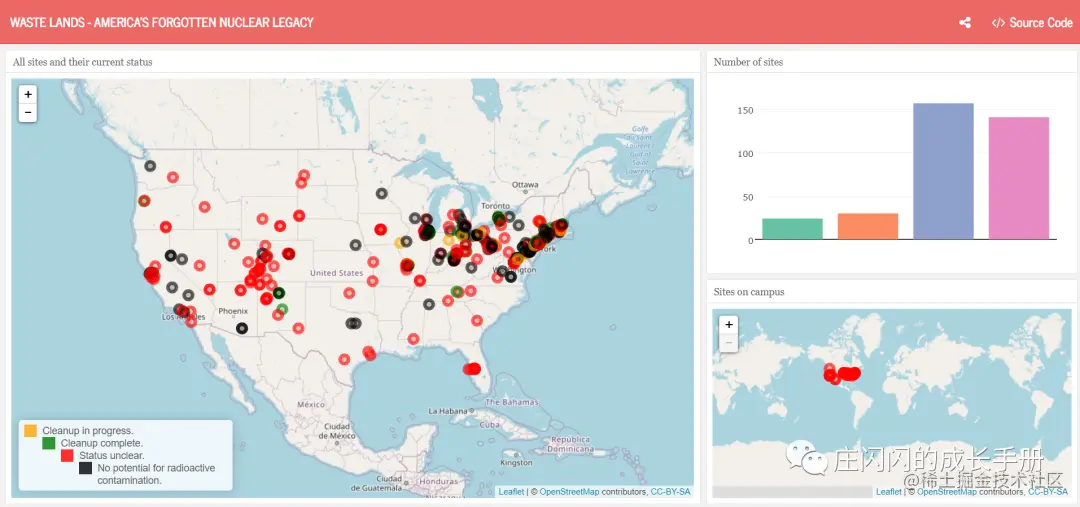The width and height of the screenshot is (1080, 507).
Task: Click the 'Sites on campus' heading
Action: pyautogui.click(x=749, y=292)
